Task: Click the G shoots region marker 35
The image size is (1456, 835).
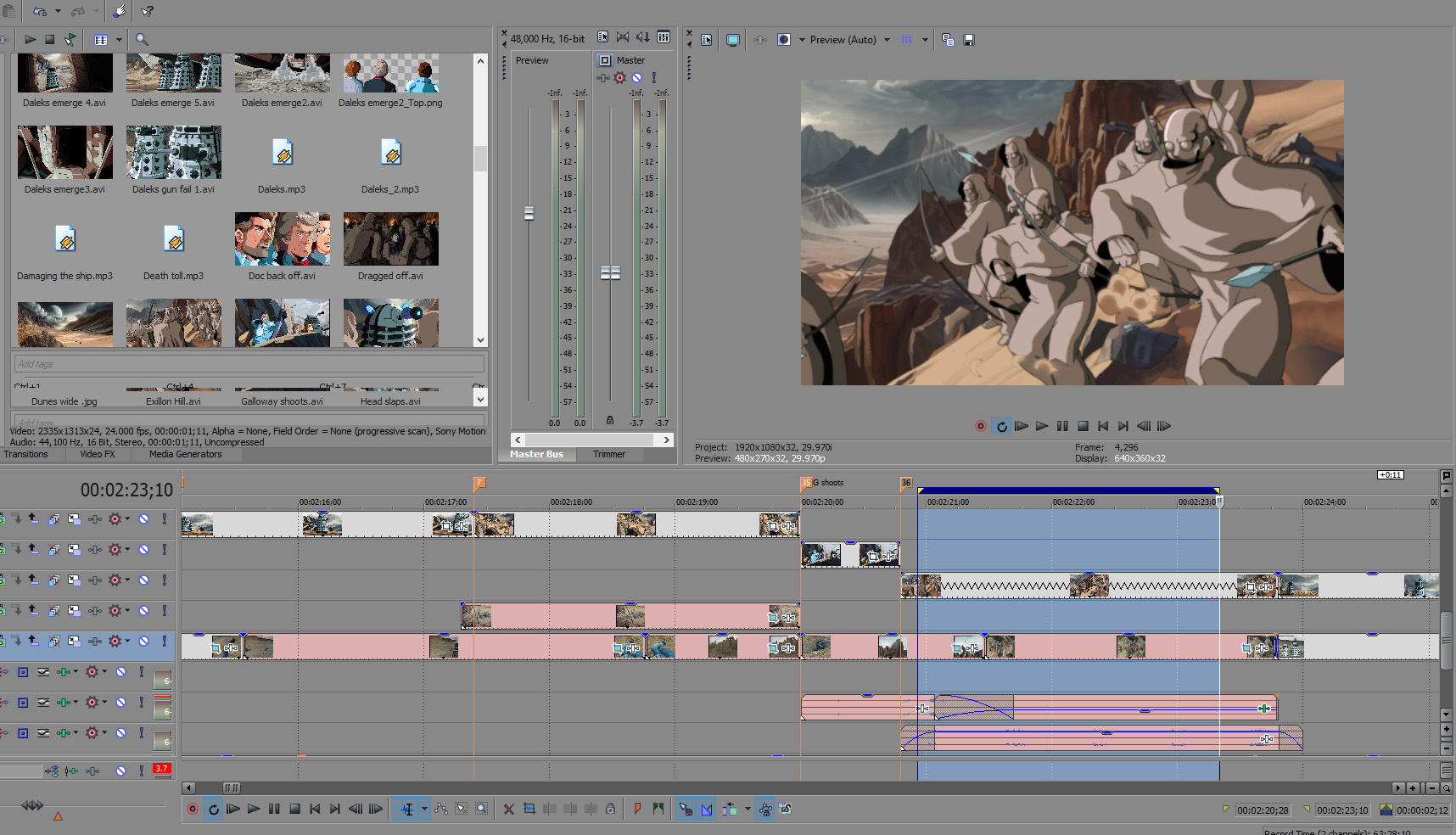Action: pyautogui.click(x=806, y=483)
